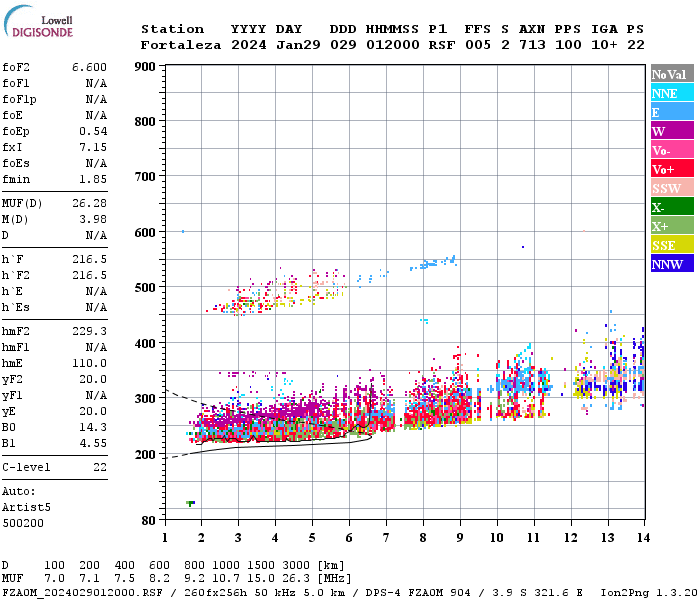Click the fxI value 7.15

tap(93, 147)
